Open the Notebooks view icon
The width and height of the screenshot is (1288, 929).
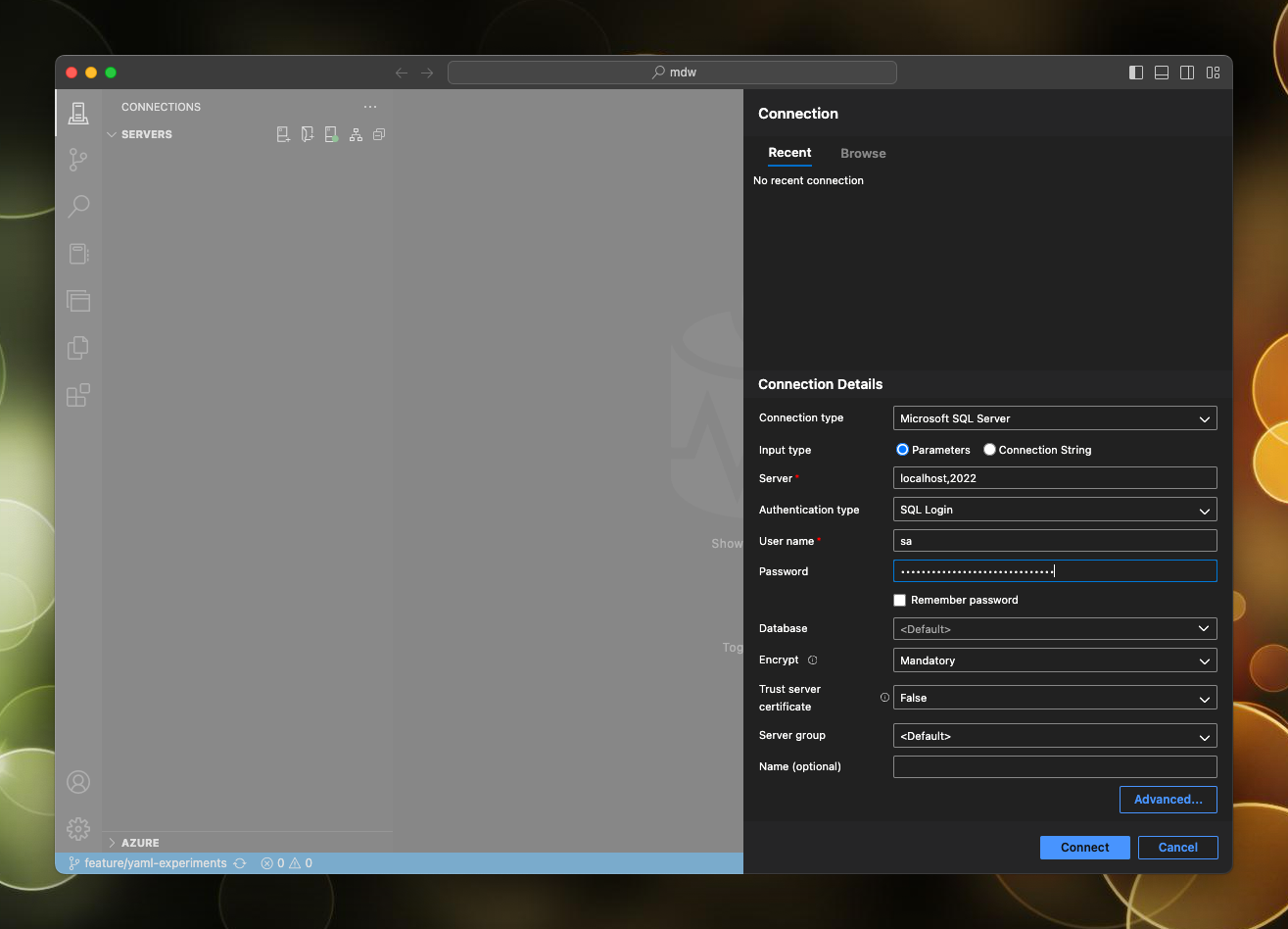pyautogui.click(x=78, y=254)
